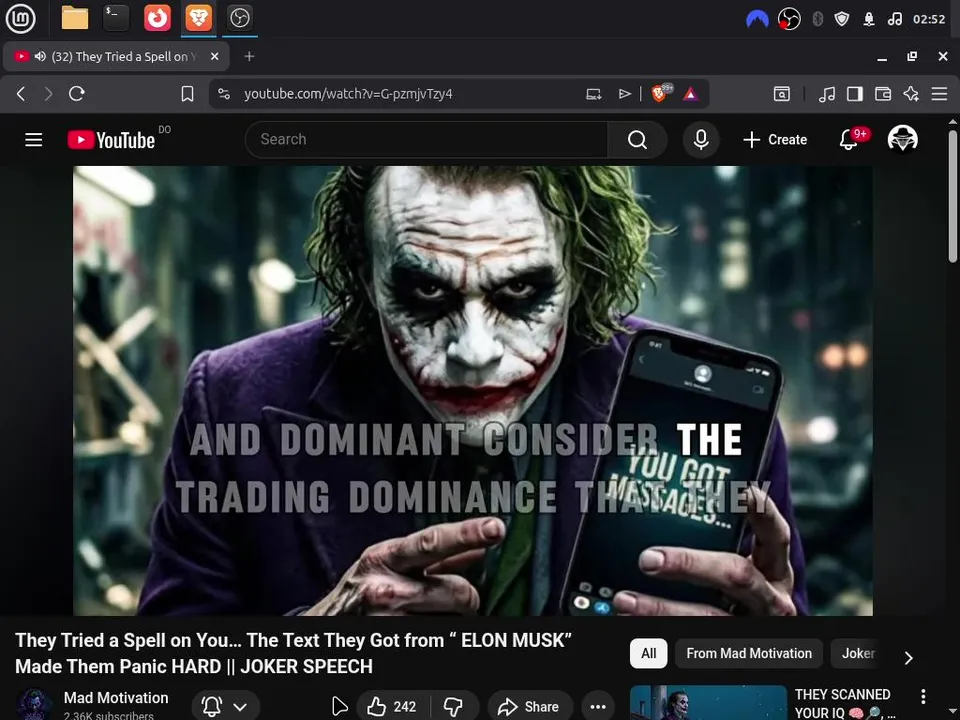This screenshot has width=960, height=720.
Task: Open the OBS recording tray indicator
Action: point(789,19)
